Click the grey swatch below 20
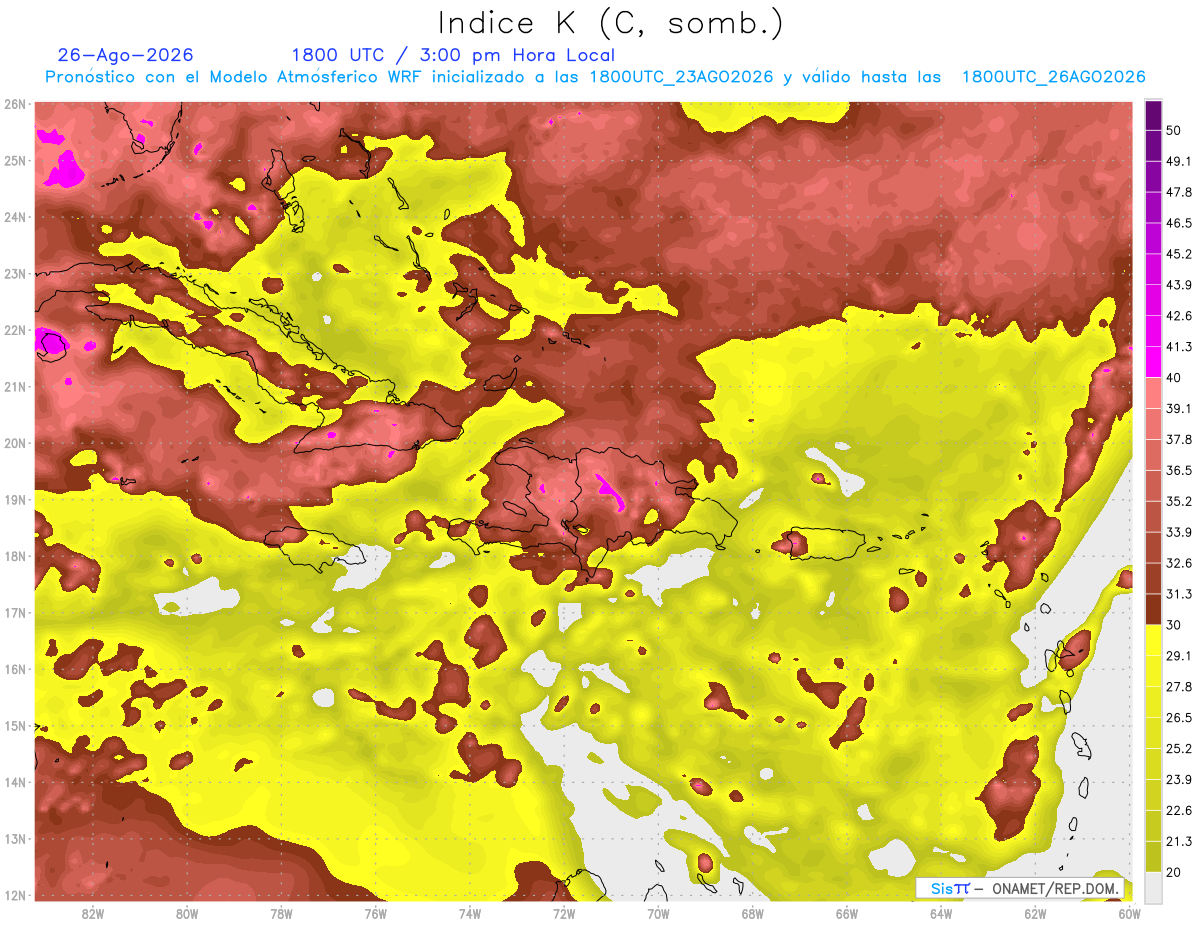1200x927 pixels. [x=1154, y=886]
